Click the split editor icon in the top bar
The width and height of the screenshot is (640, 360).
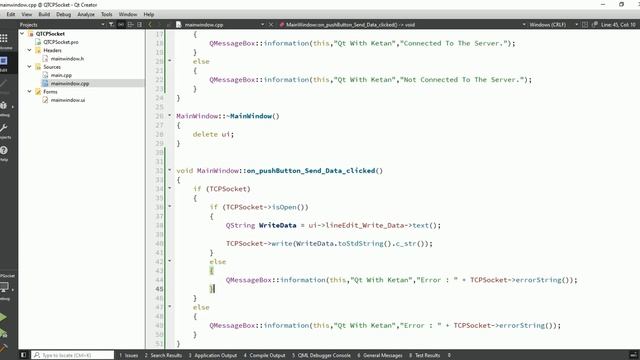point(585,24)
